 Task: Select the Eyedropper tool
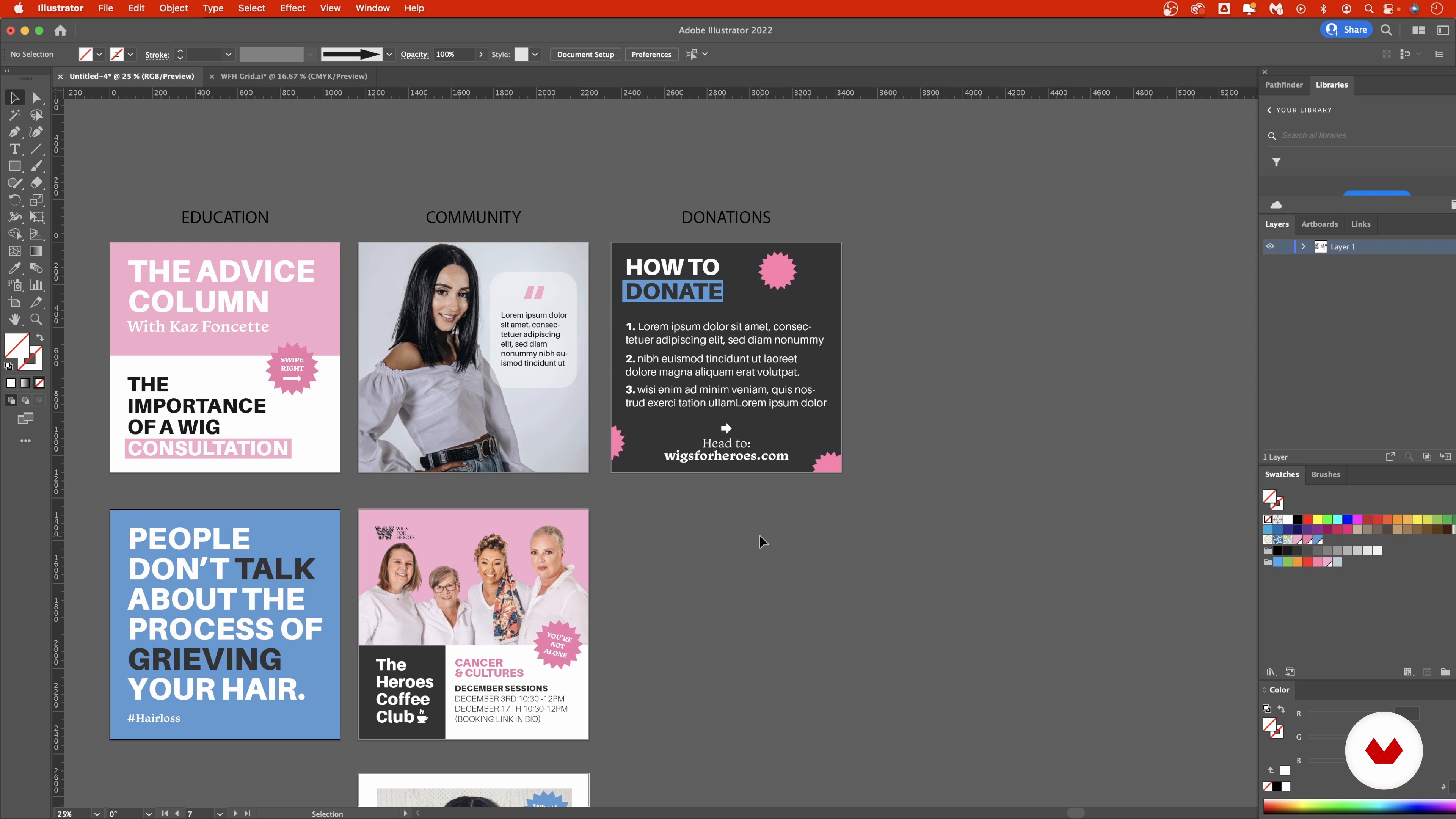pyautogui.click(x=15, y=268)
